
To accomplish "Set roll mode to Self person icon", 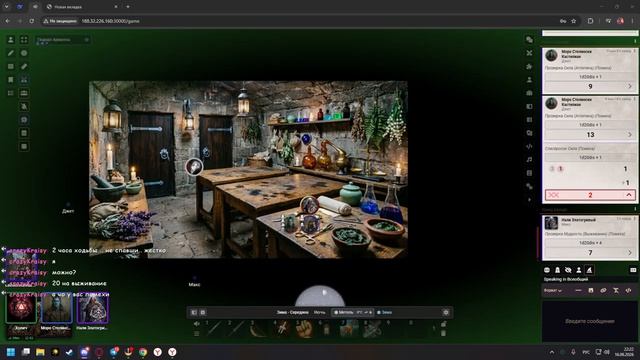I will tap(579, 270).
